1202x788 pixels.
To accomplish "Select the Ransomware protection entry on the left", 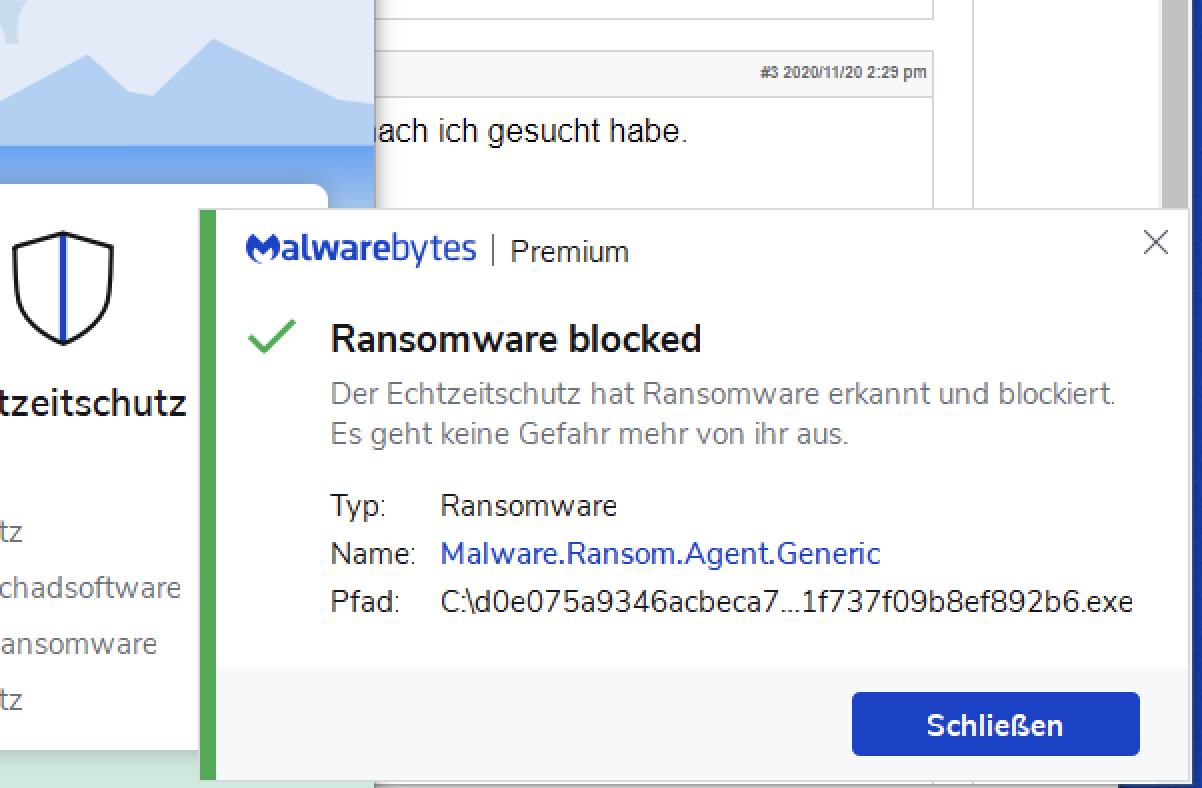I will point(78,643).
